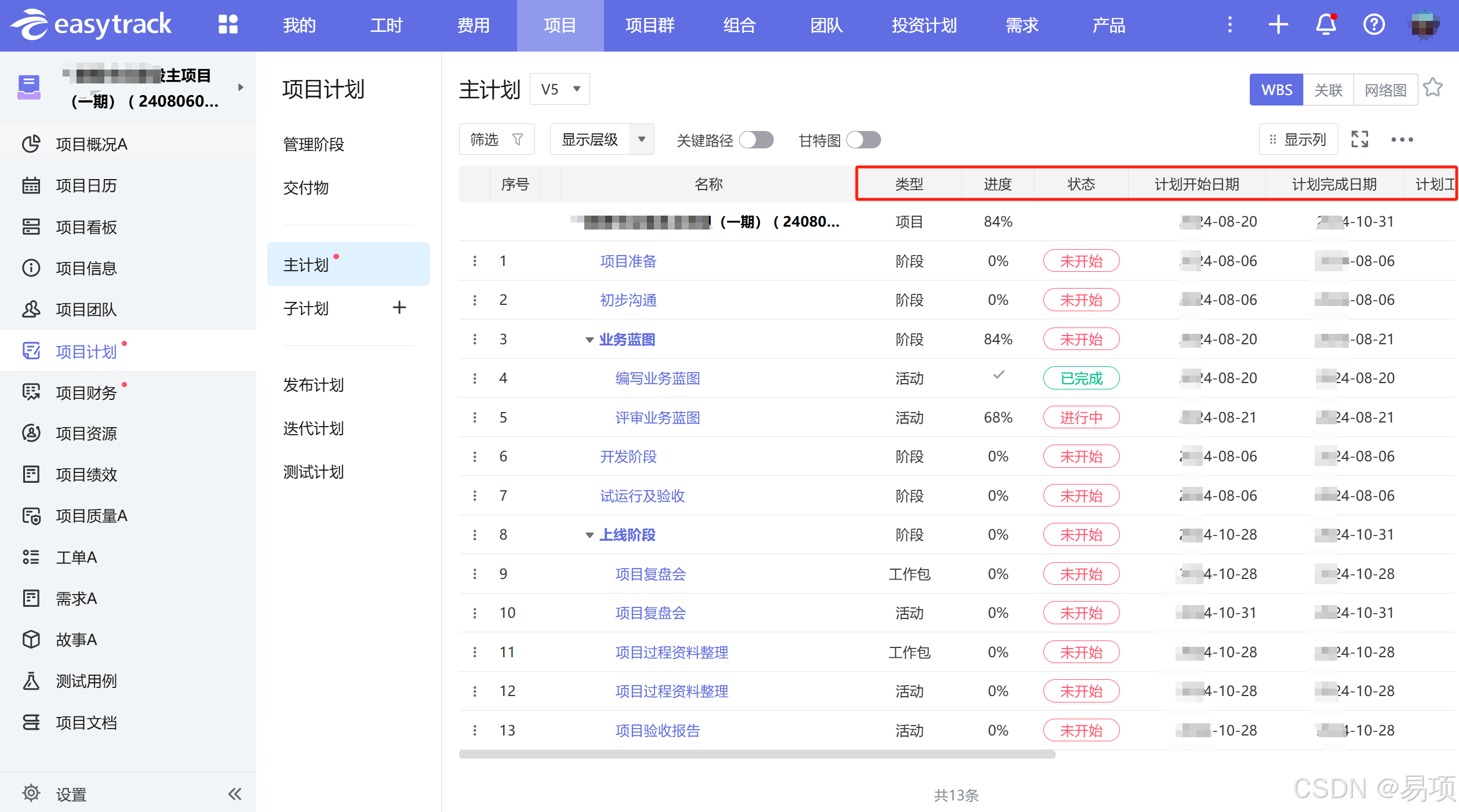1459x812 pixels.
Task: Expand the 显示层级 dropdown arrow
Action: tap(642, 140)
